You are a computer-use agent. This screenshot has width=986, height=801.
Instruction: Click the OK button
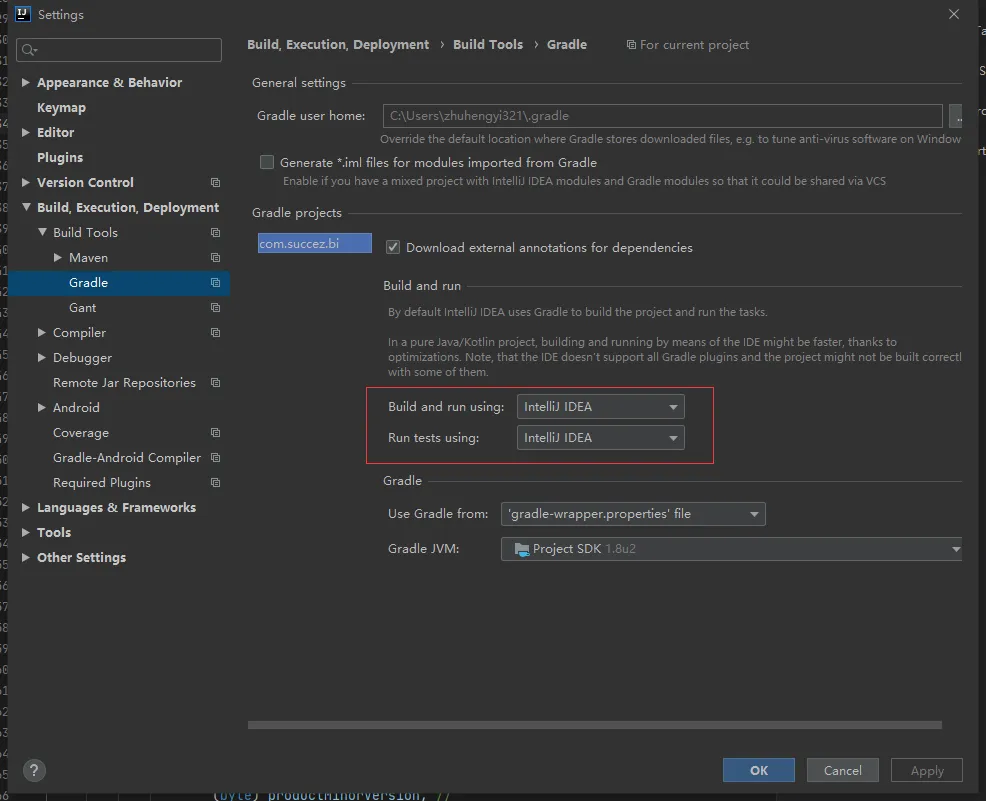coord(758,770)
